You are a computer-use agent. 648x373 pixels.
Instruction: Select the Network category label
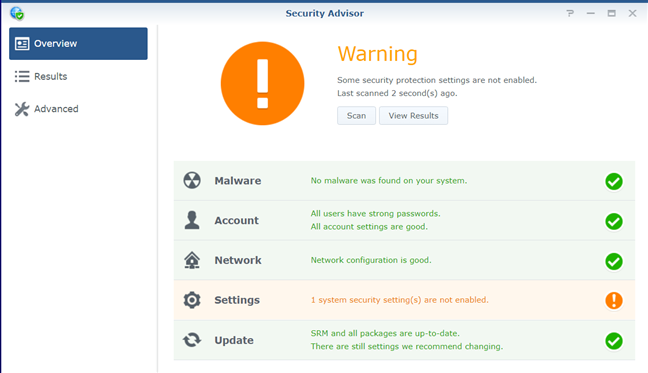pos(238,260)
